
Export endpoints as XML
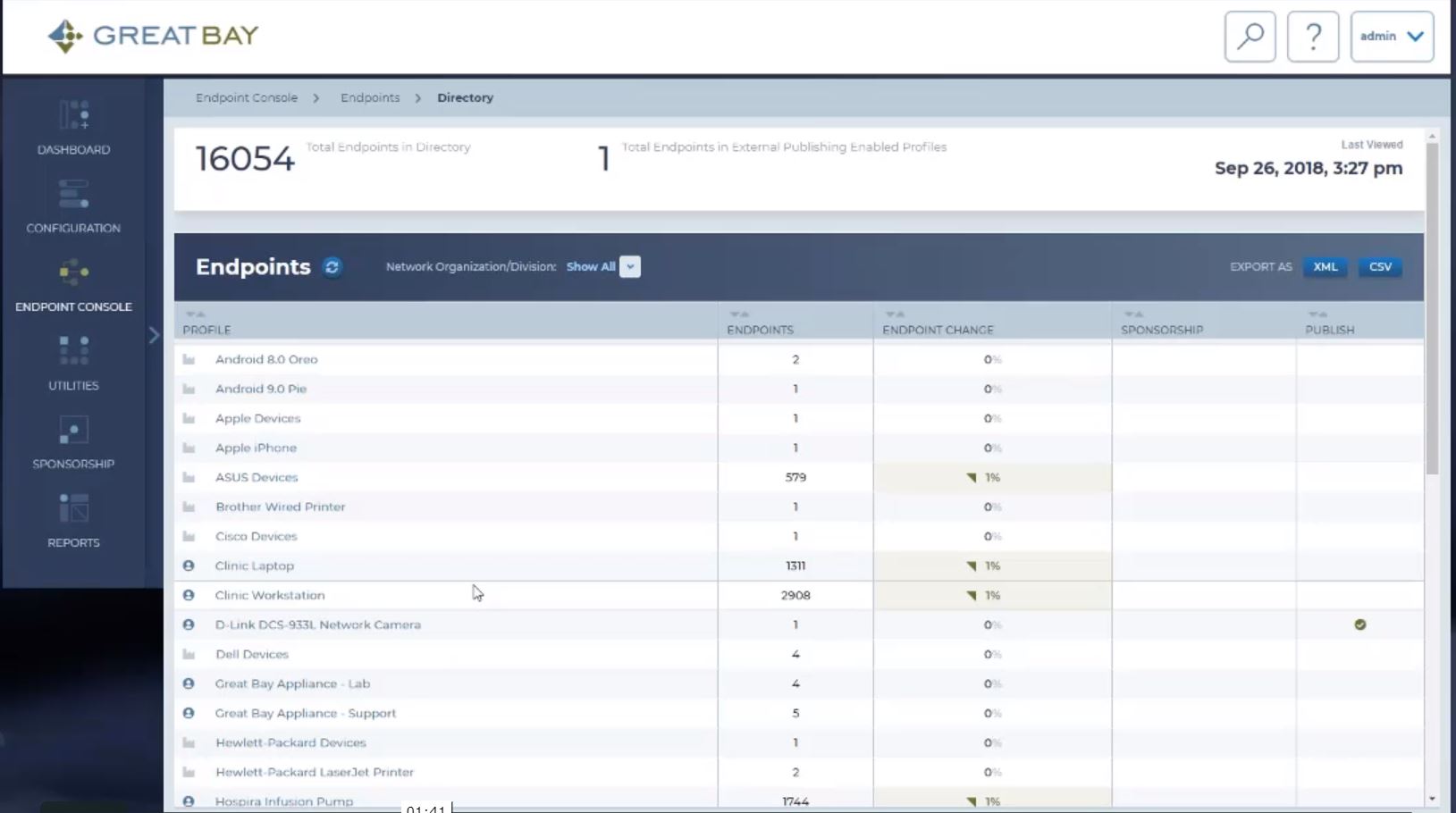1325,267
